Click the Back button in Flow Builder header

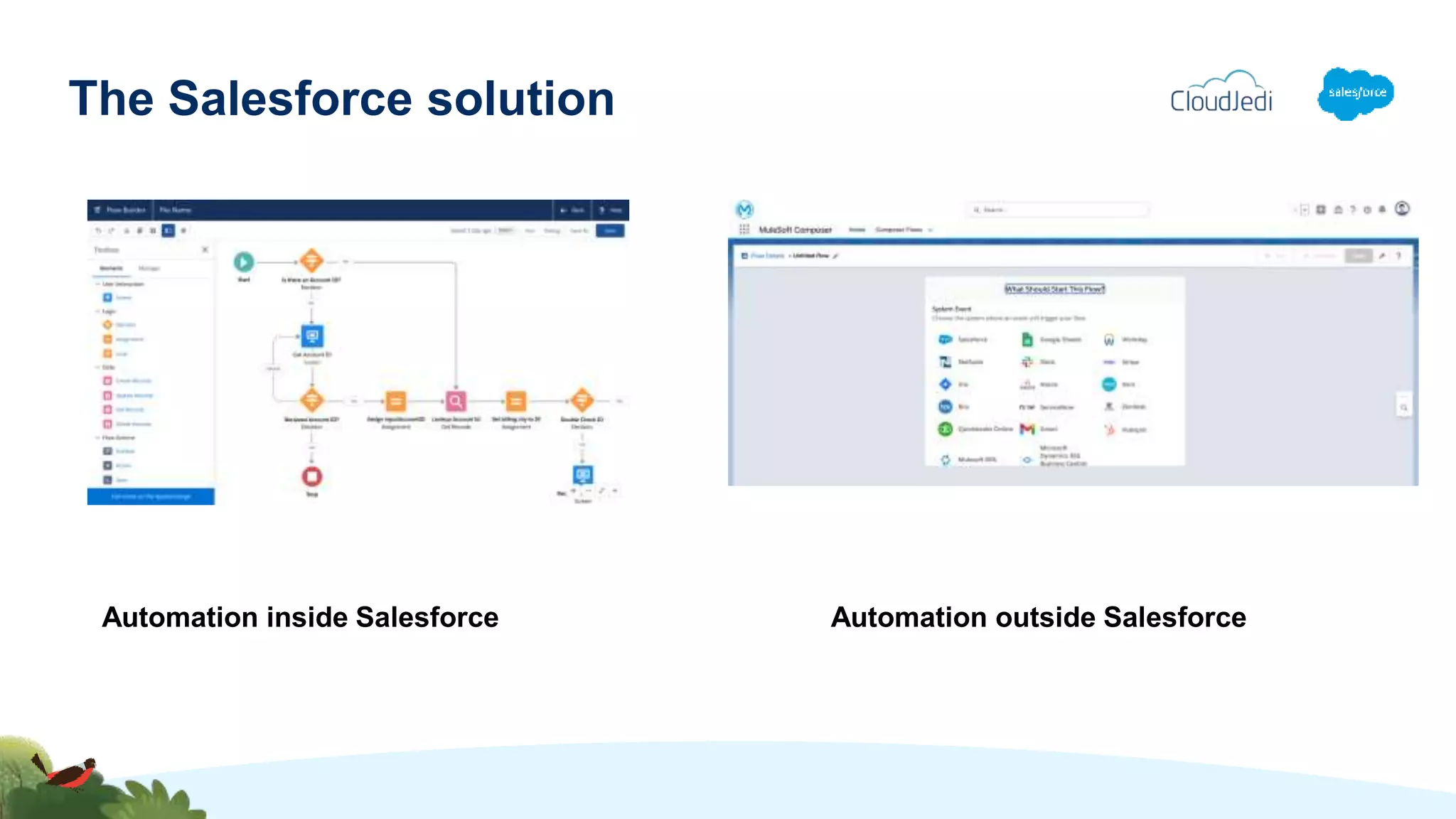573,210
